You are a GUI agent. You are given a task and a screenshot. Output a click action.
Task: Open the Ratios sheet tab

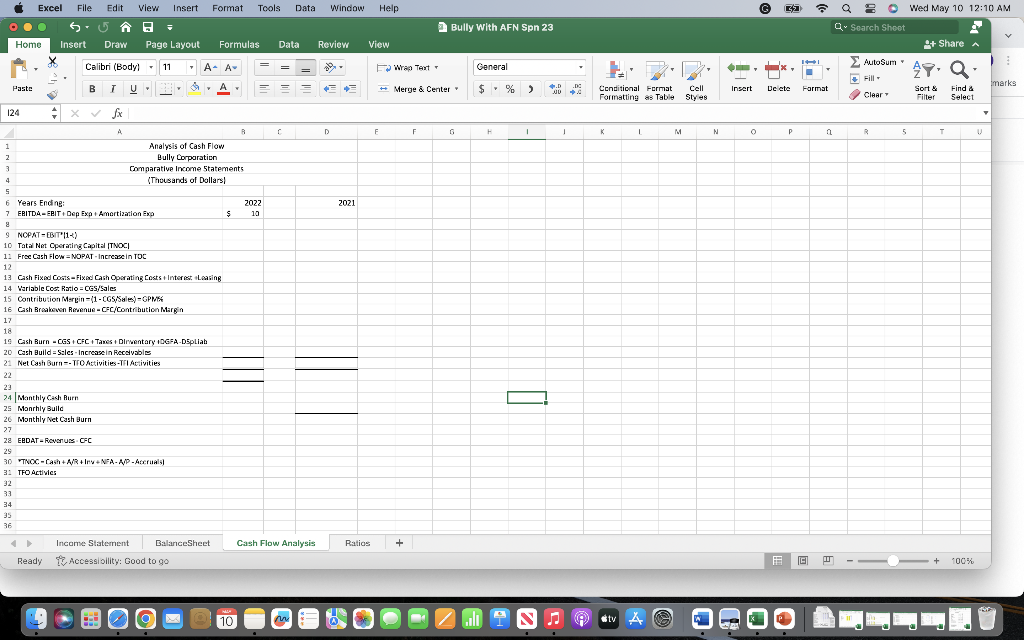[x=357, y=542]
